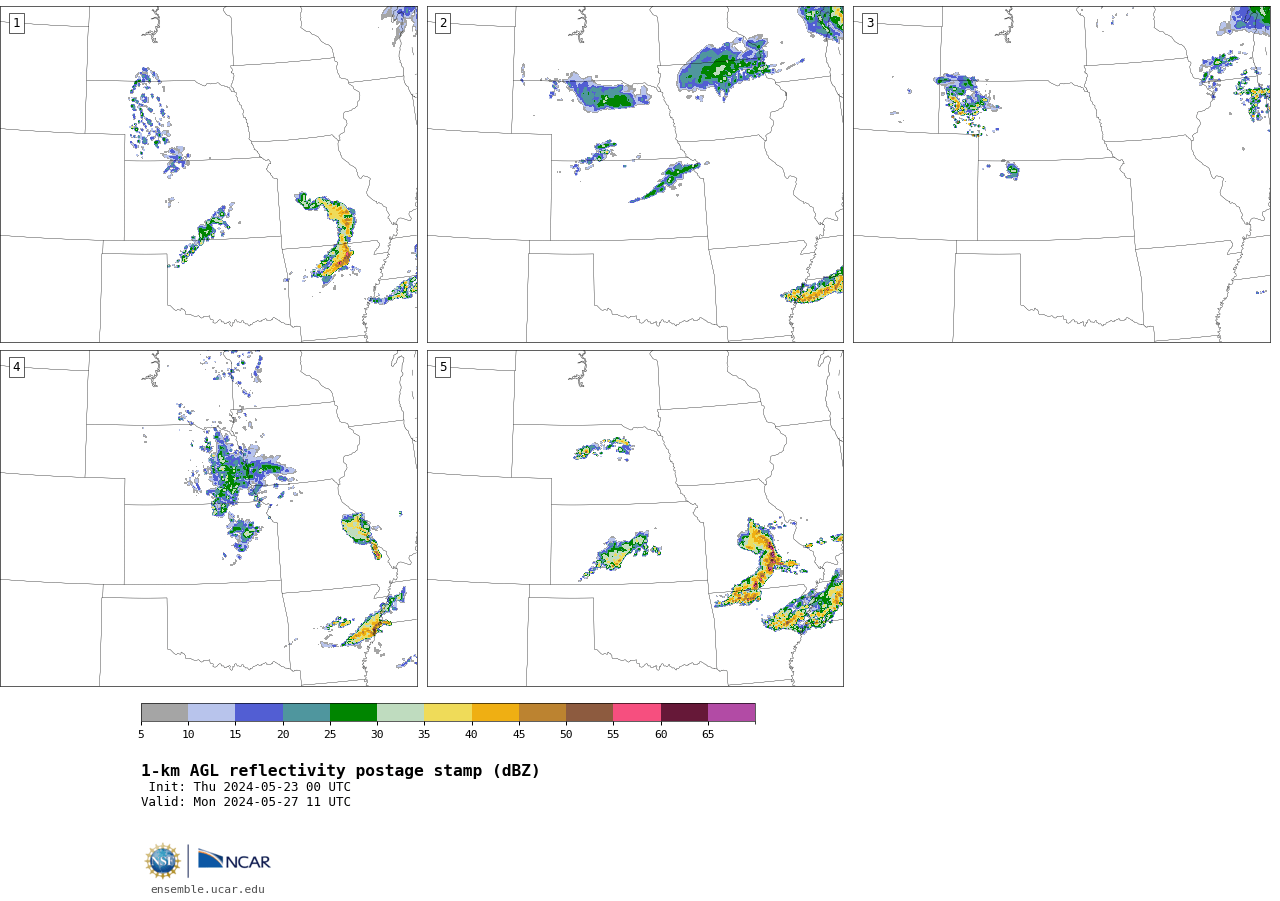Click the colorbar tick label '35'
Image resolution: width=1280 pixels, height=901 pixels.
point(424,735)
